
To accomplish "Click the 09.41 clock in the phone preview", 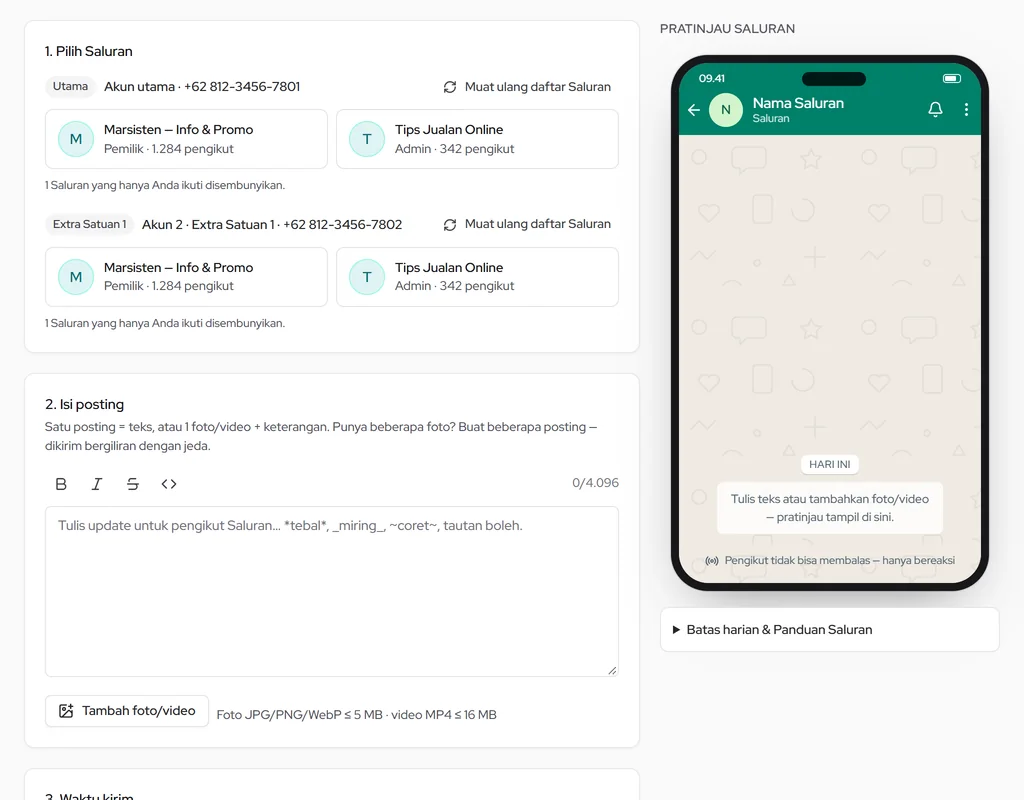I will point(712,78).
